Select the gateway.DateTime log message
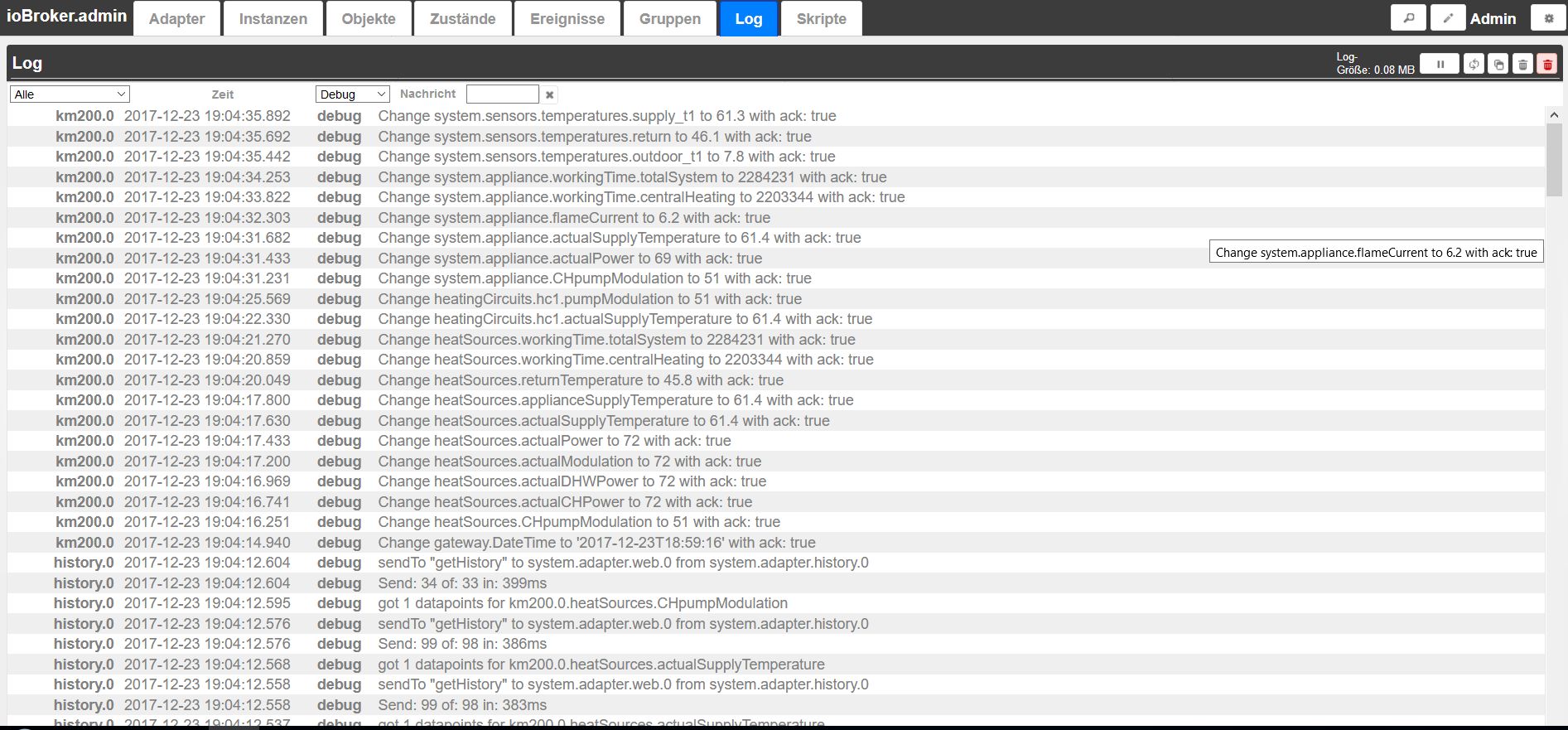The width and height of the screenshot is (1568, 730). click(x=596, y=543)
